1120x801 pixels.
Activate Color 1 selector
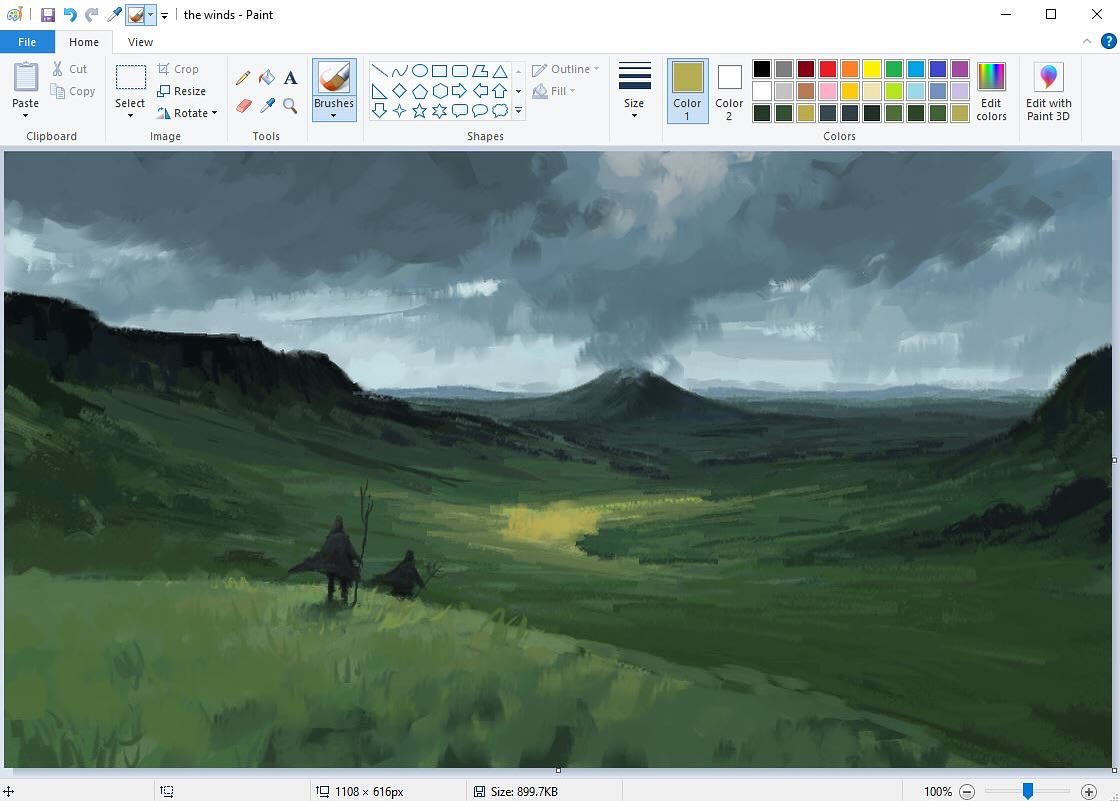687,91
